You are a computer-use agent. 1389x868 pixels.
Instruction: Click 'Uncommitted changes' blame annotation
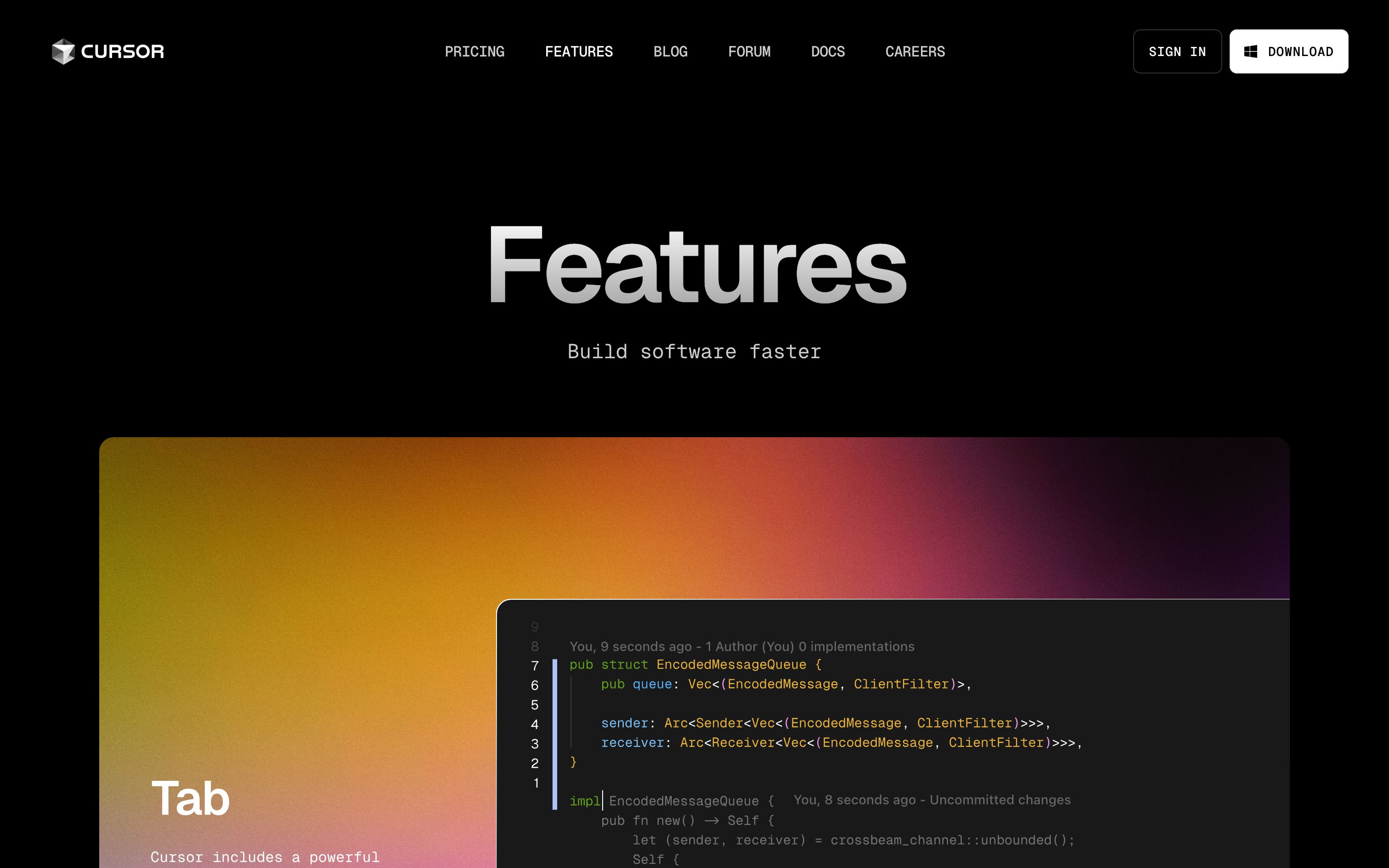click(932, 800)
